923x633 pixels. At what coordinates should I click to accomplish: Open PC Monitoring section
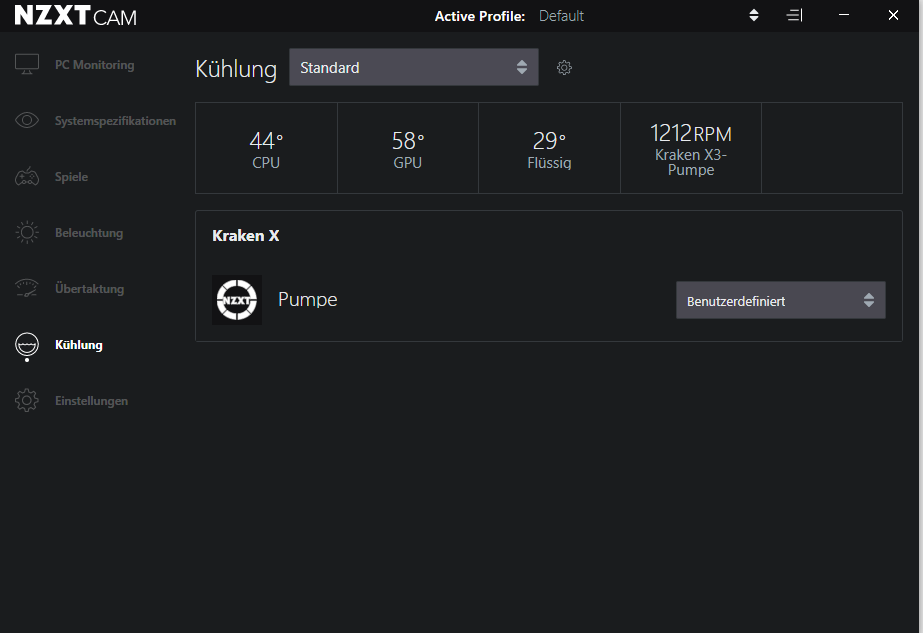[x=94, y=65]
